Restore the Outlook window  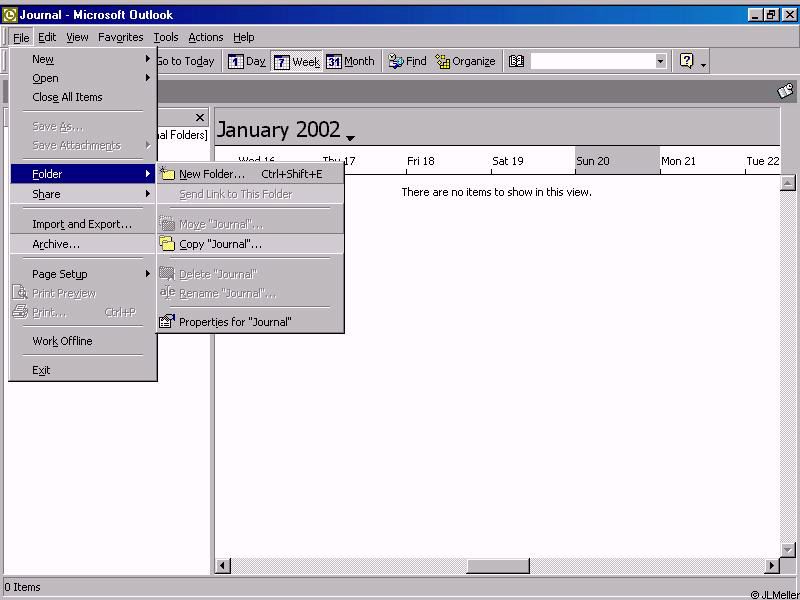coord(771,15)
